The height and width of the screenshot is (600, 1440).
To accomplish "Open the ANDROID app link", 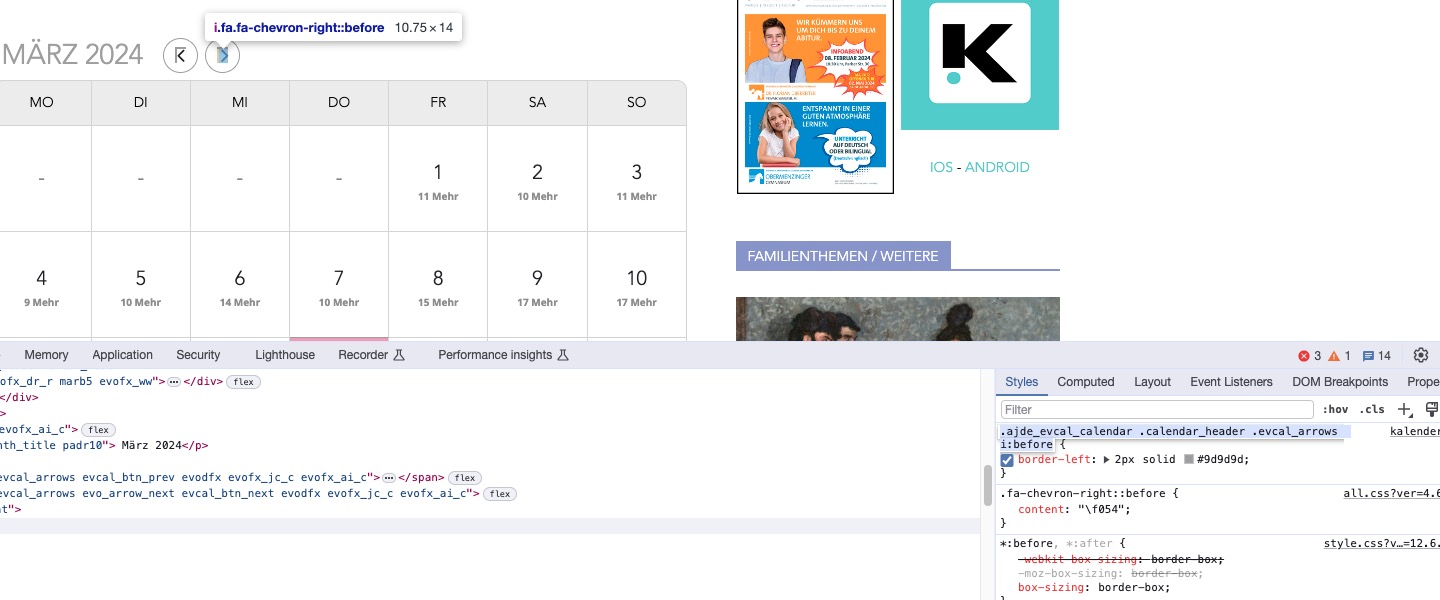I will coord(997,167).
